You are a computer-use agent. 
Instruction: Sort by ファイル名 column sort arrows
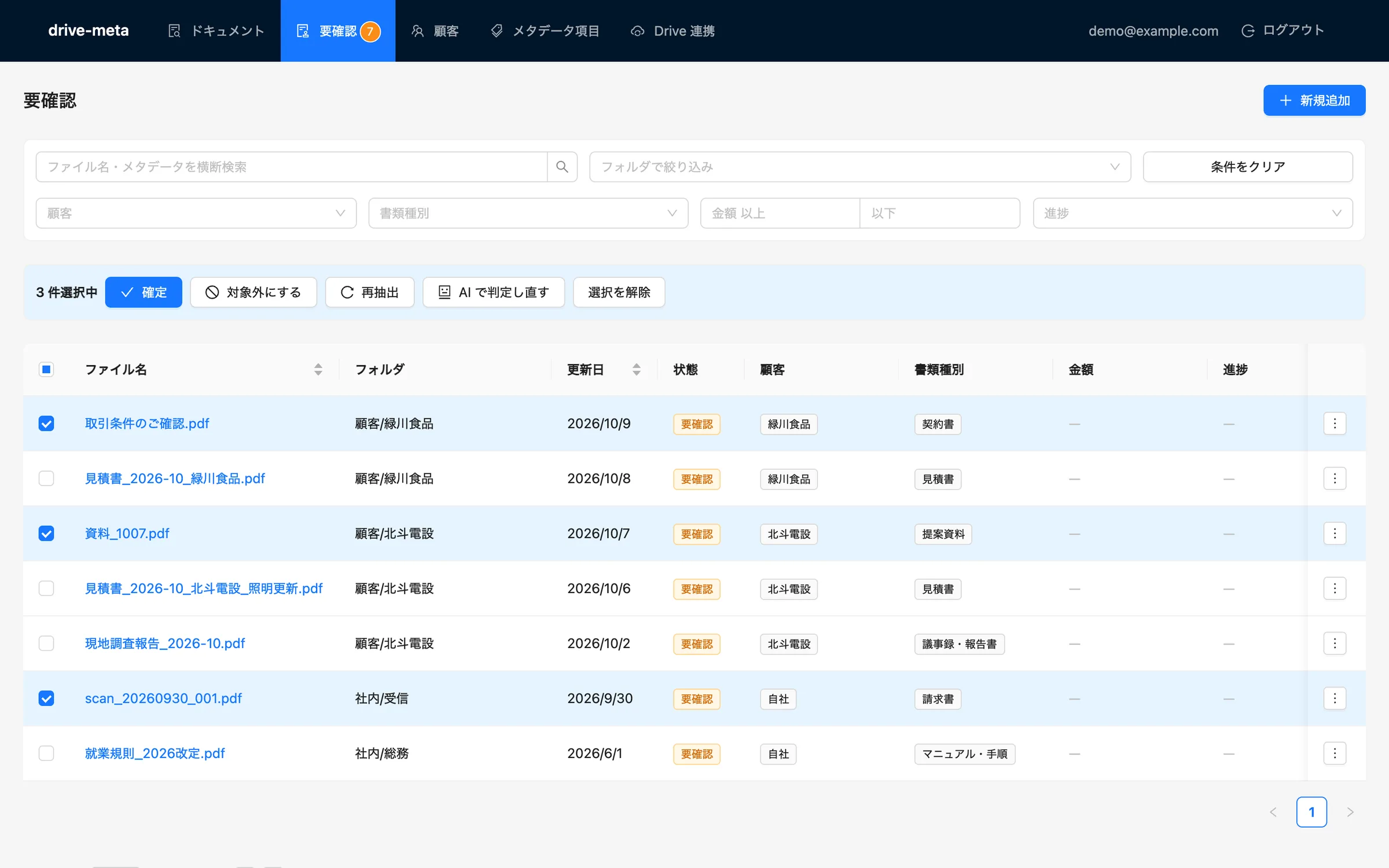(318, 369)
